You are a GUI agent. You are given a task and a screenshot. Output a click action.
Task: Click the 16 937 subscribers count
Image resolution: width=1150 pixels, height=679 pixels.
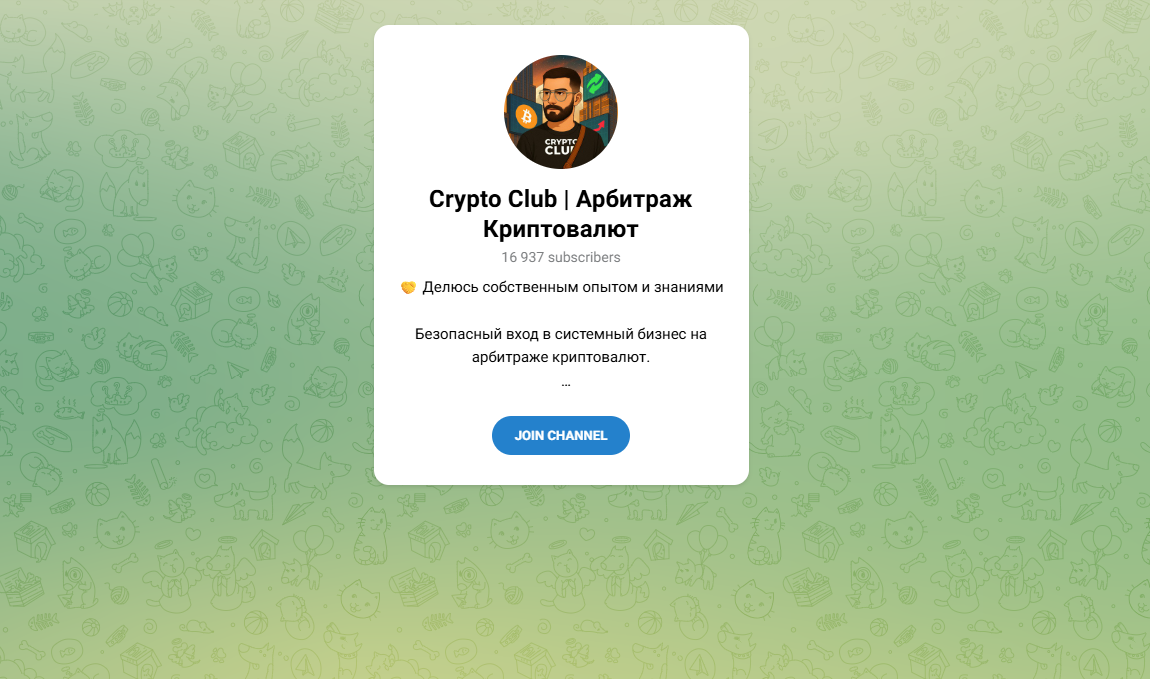pos(560,257)
